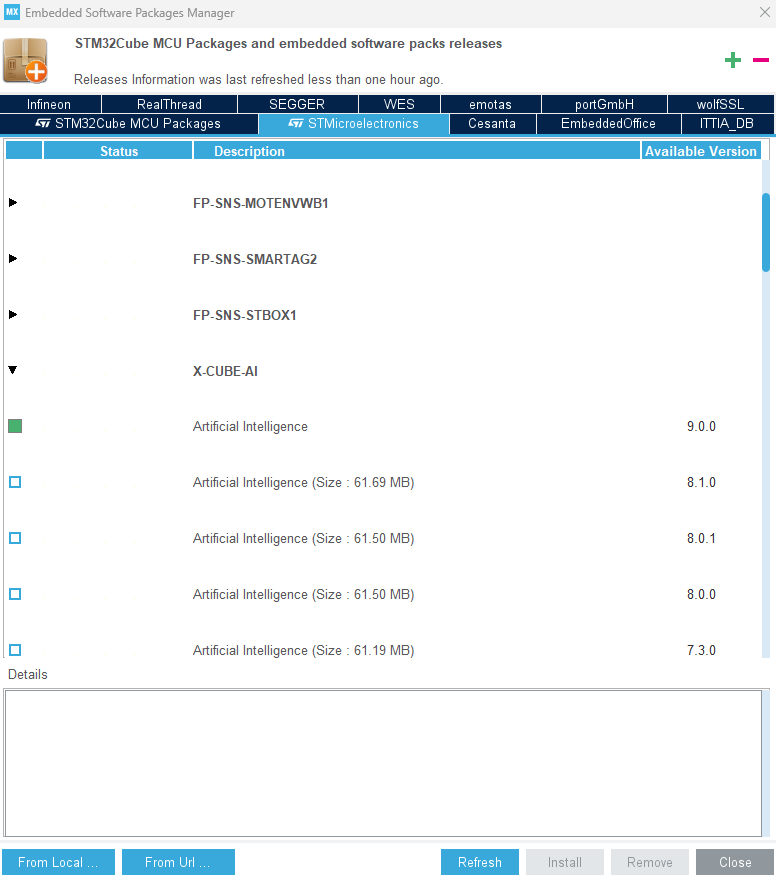Click the green plus expand-all icon
Image resolution: width=776 pixels, height=879 pixels.
point(733,60)
